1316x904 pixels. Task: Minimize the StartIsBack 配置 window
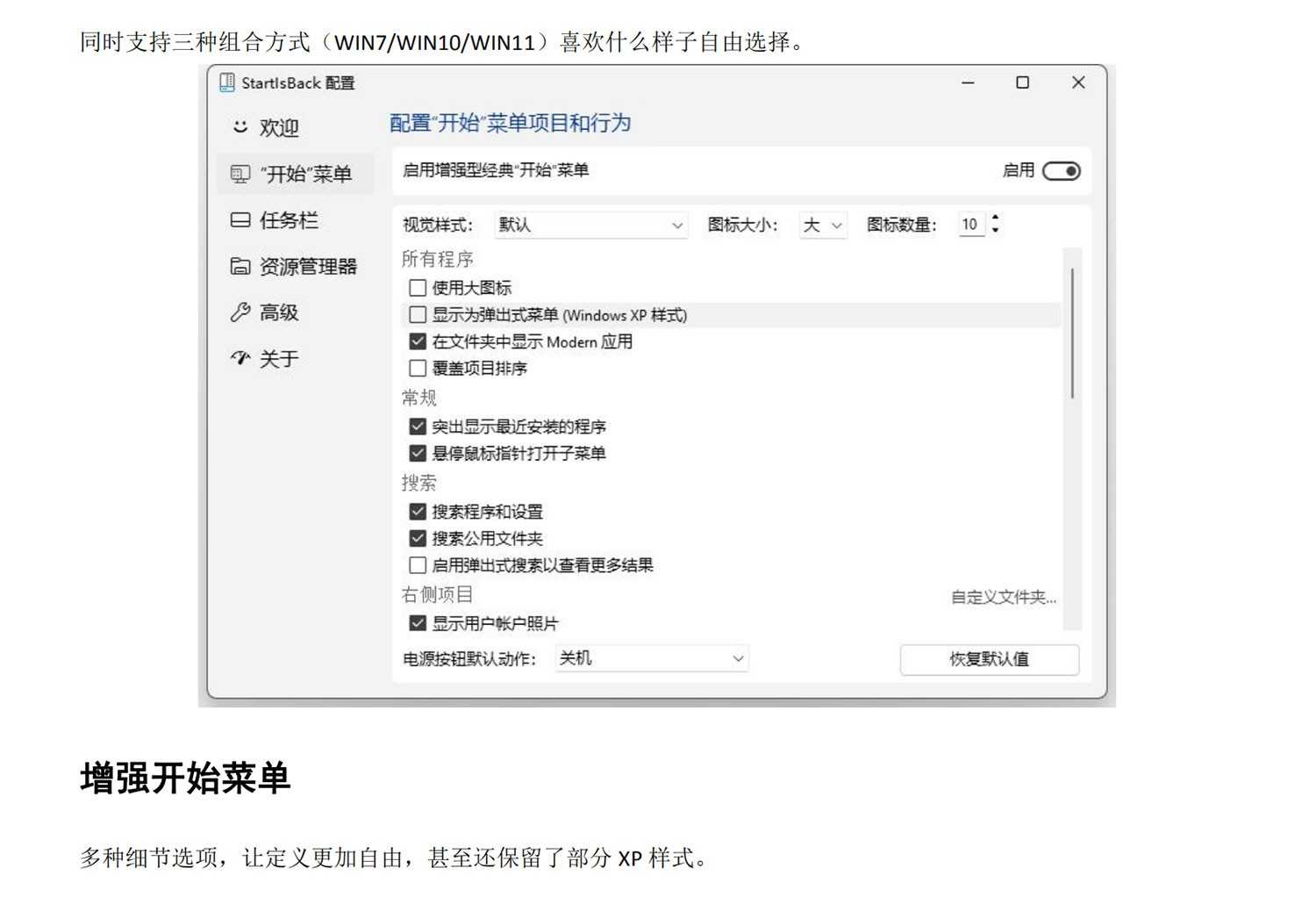click(x=969, y=83)
